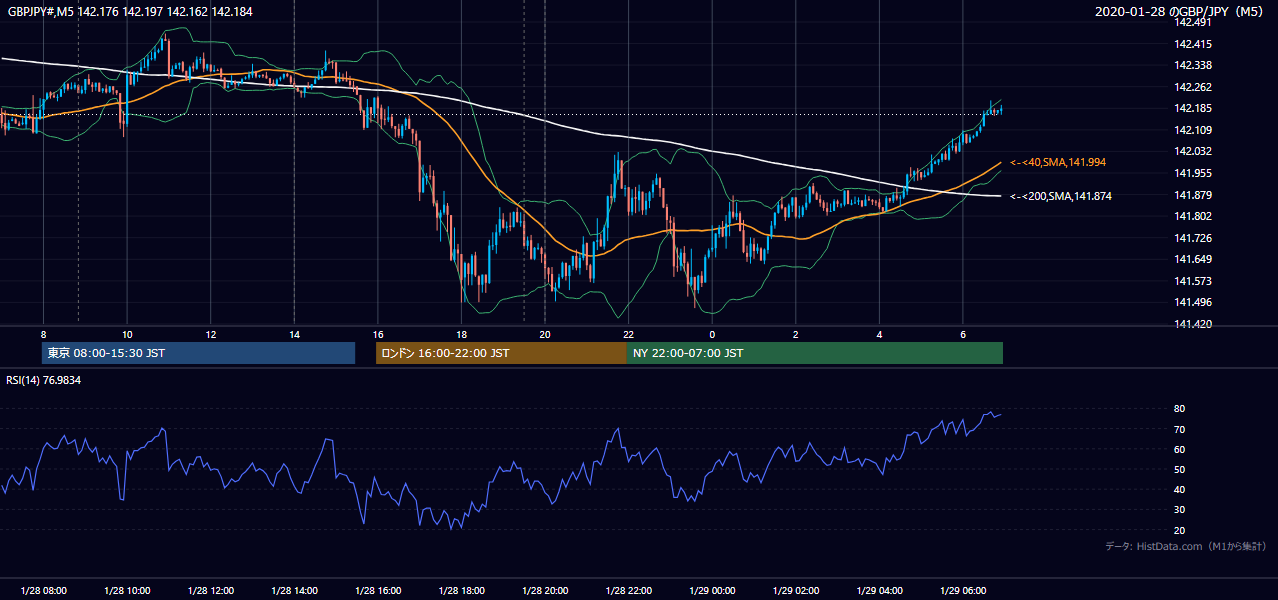Click the 141.420 price axis label
The image size is (1278, 600).
point(1192,324)
